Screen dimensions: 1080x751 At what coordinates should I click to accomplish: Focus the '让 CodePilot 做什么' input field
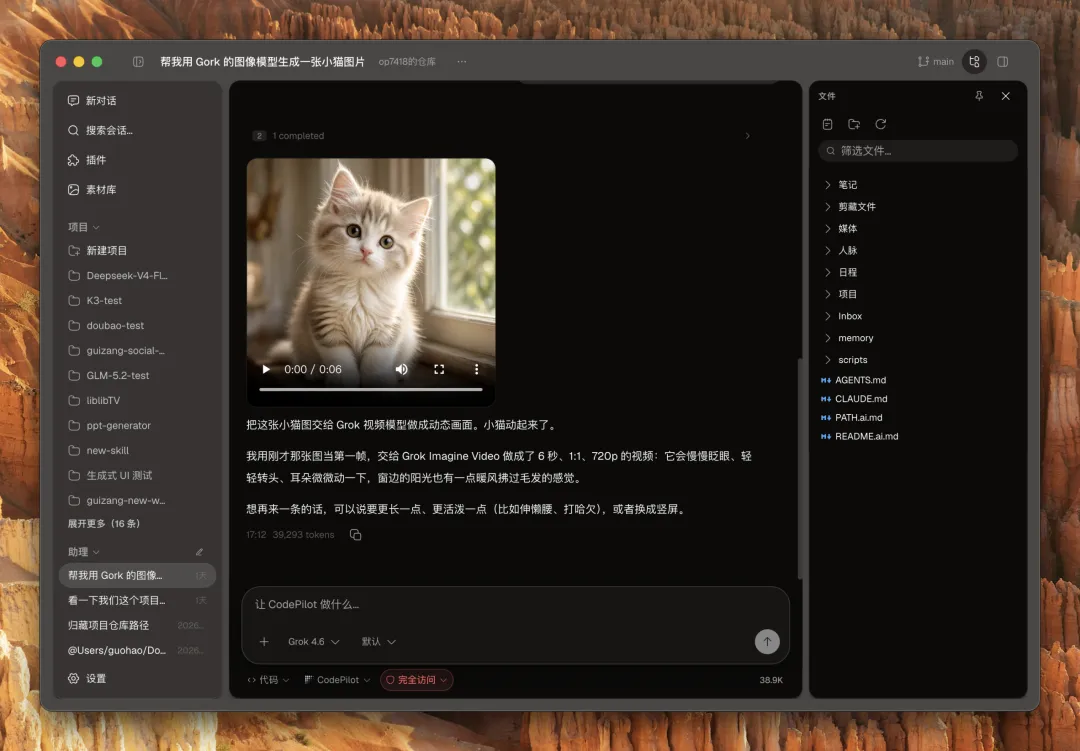(x=515, y=604)
